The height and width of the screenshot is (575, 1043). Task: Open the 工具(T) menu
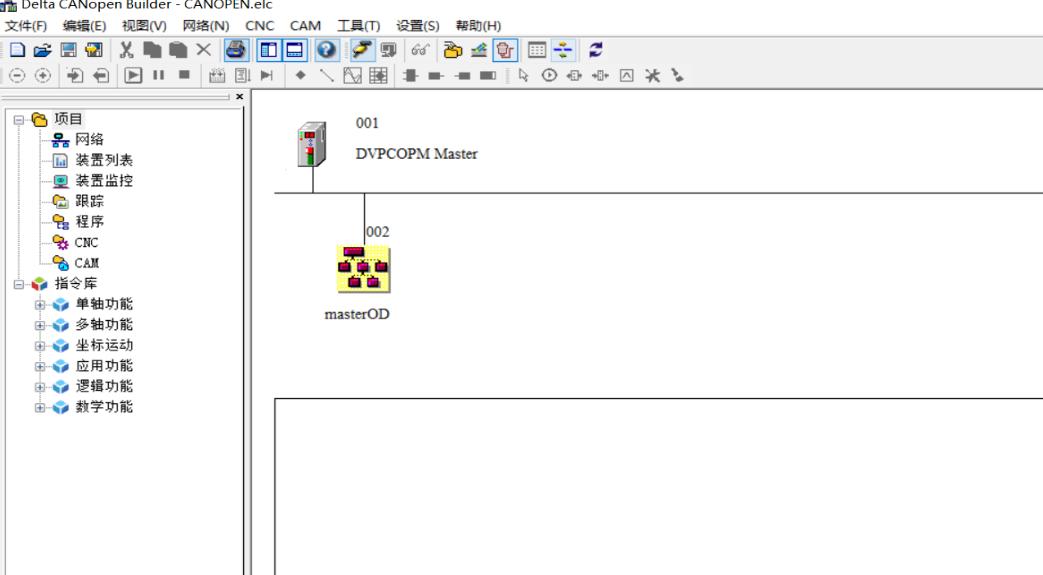coord(359,25)
